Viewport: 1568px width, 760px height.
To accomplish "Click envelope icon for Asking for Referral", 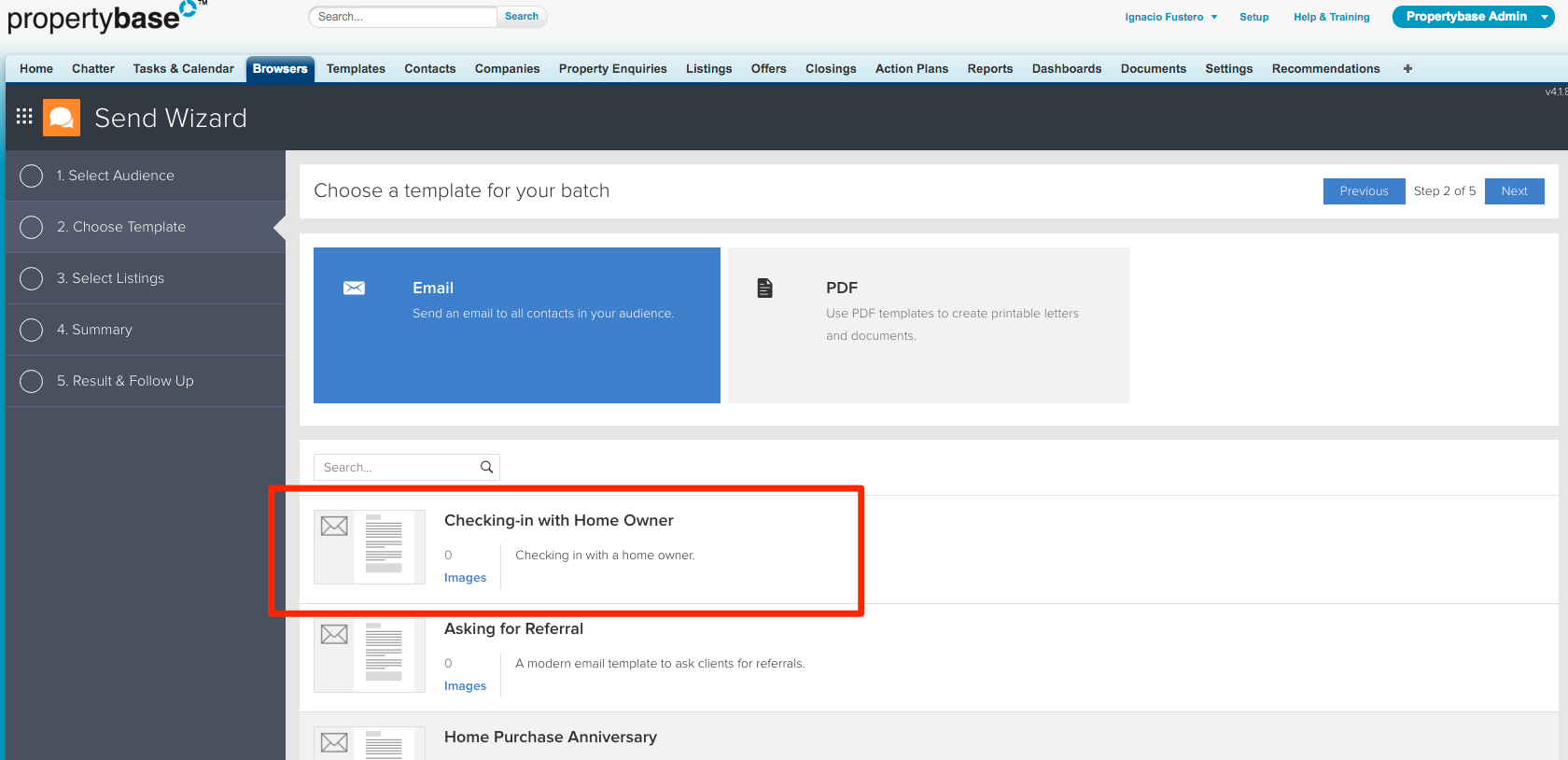I will coord(334,634).
